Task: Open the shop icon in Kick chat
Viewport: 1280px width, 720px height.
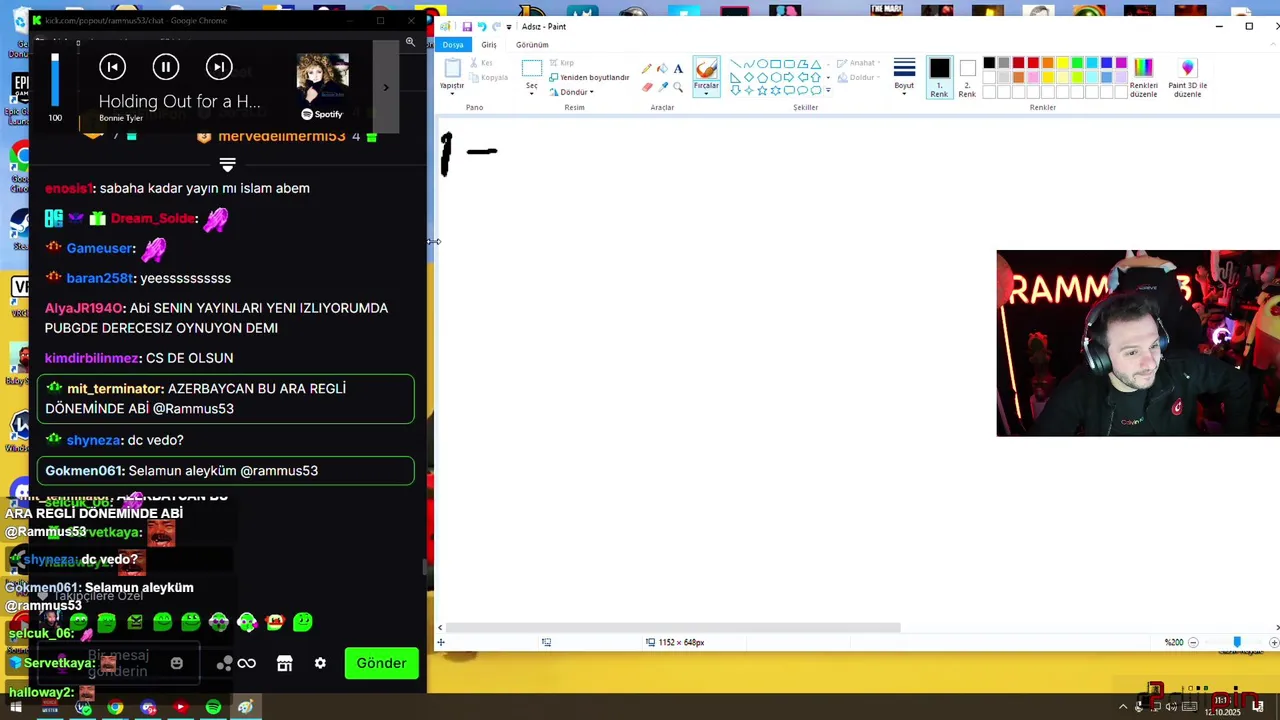Action: (x=285, y=663)
